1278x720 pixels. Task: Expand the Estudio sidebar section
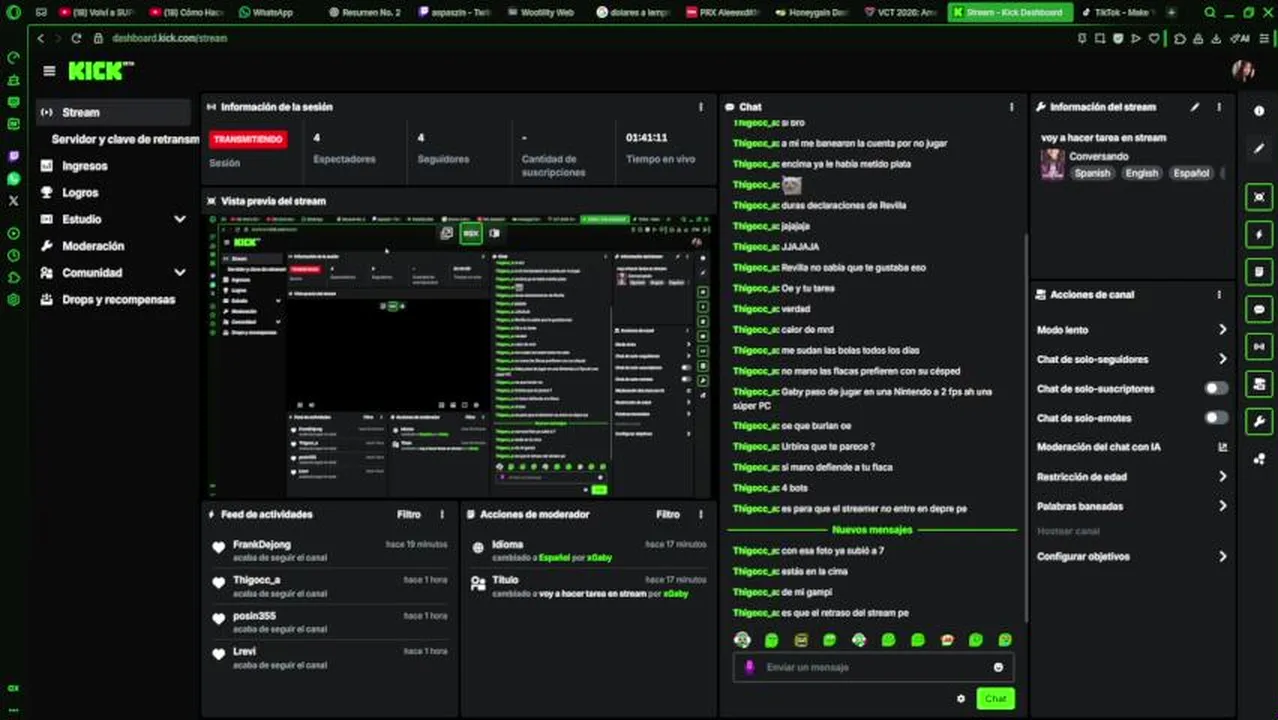pos(180,219)
